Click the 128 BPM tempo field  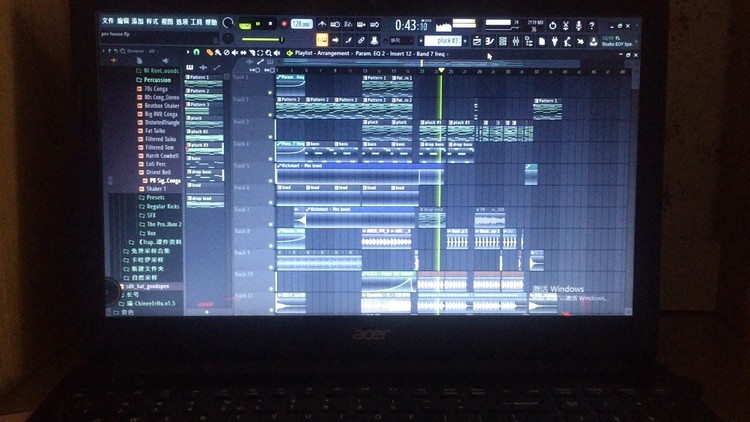[301, 23]
